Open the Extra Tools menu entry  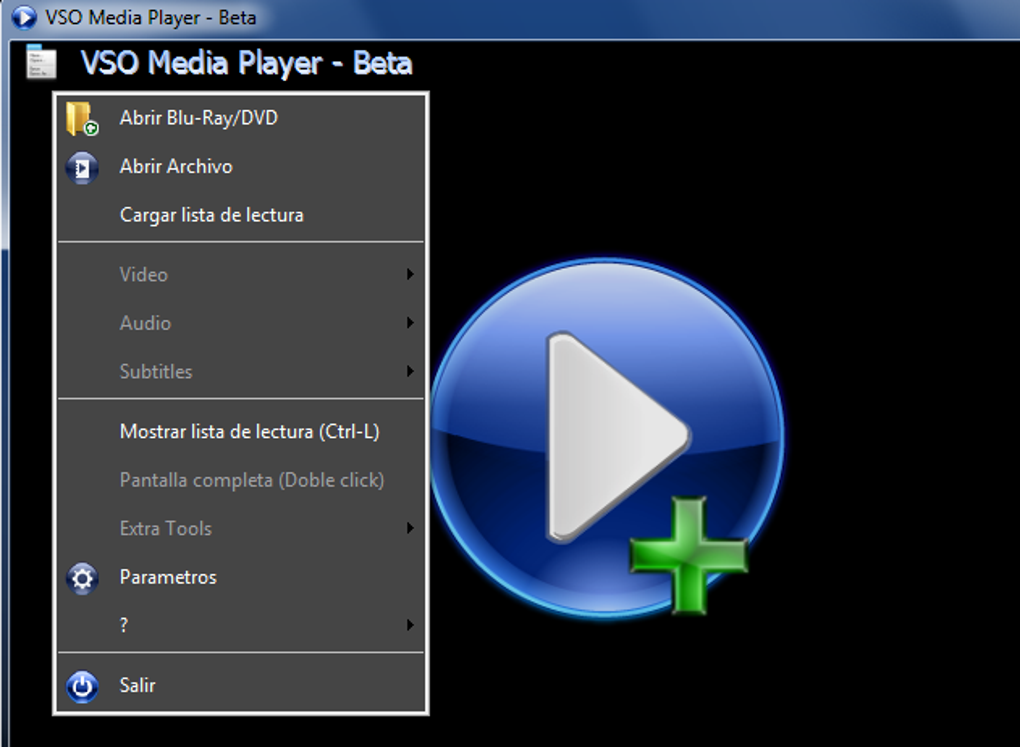[241, 528]
